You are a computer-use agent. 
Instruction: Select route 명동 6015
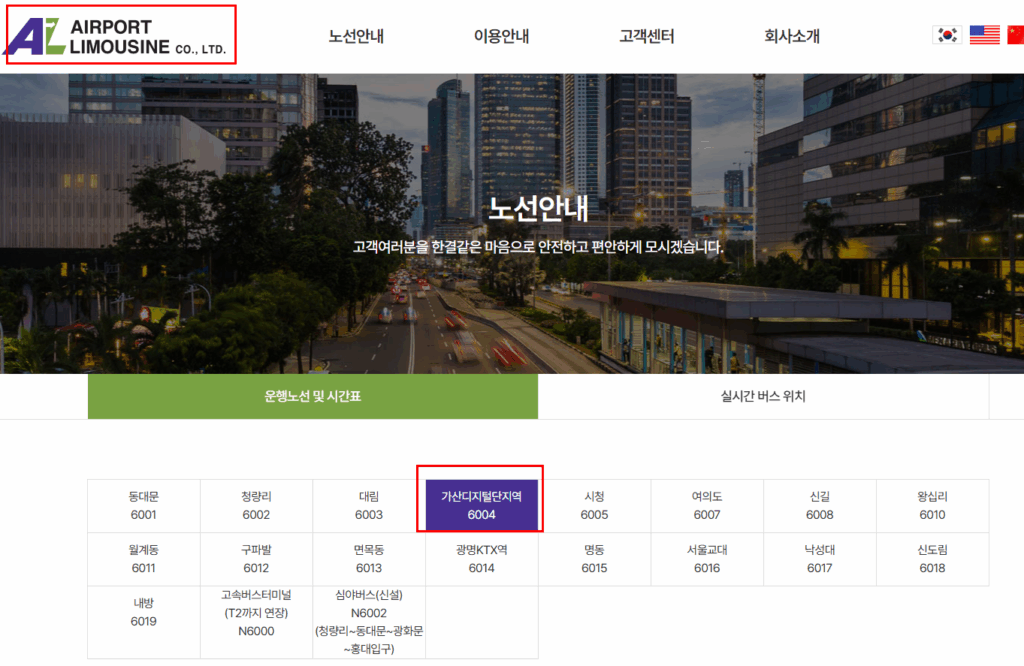pyautogui.click(x=594, y=560)
